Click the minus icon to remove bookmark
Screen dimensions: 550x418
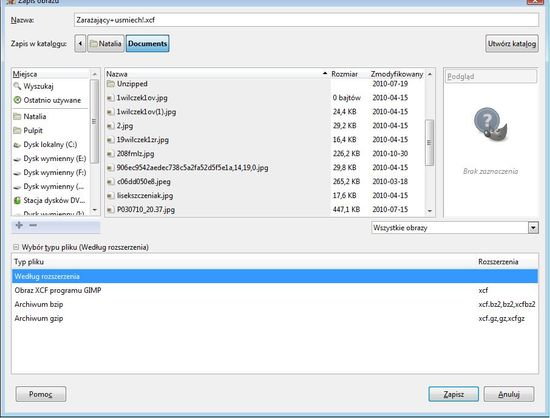tap(33, 225)
